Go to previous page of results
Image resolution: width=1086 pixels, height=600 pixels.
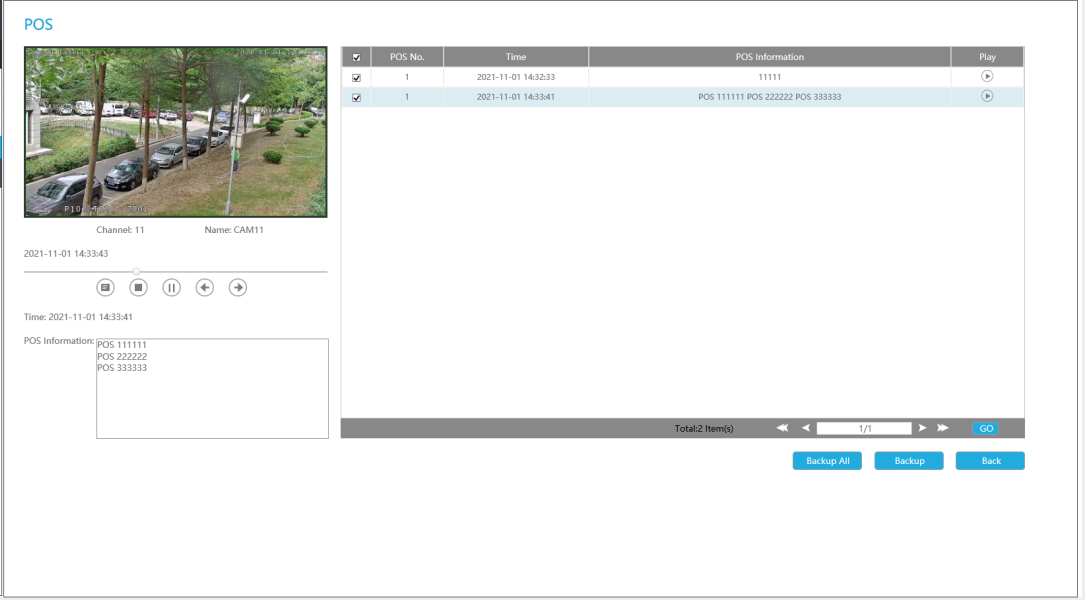pyautogui.click(x=805, y=428)
